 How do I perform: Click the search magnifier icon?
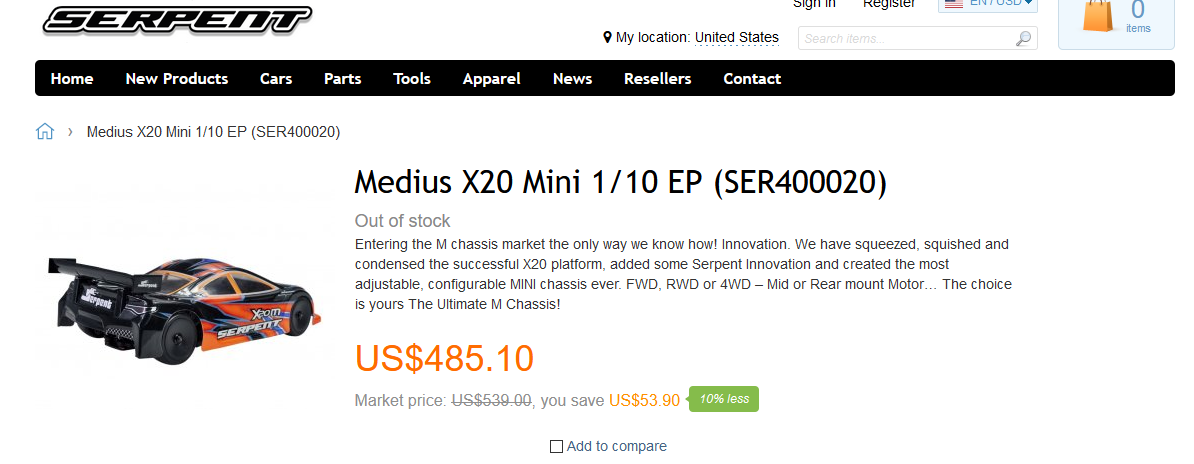pos(1023,38)
